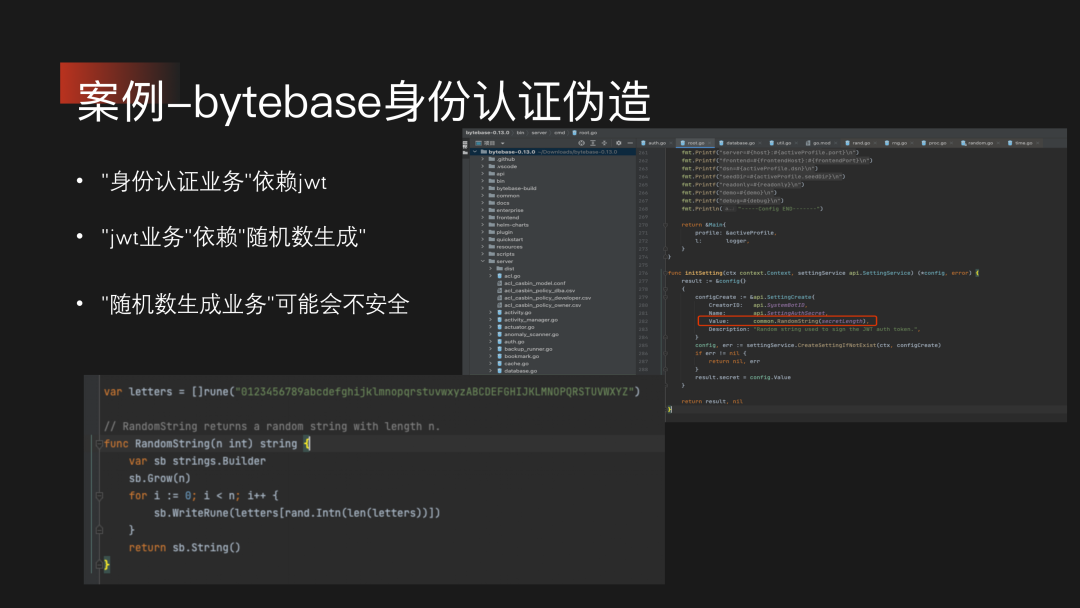Image resolution: width=1080 pixels, height=608 pixels.
Task: Click the root.go breadcrumb
Action: click(x=585, y=132)
